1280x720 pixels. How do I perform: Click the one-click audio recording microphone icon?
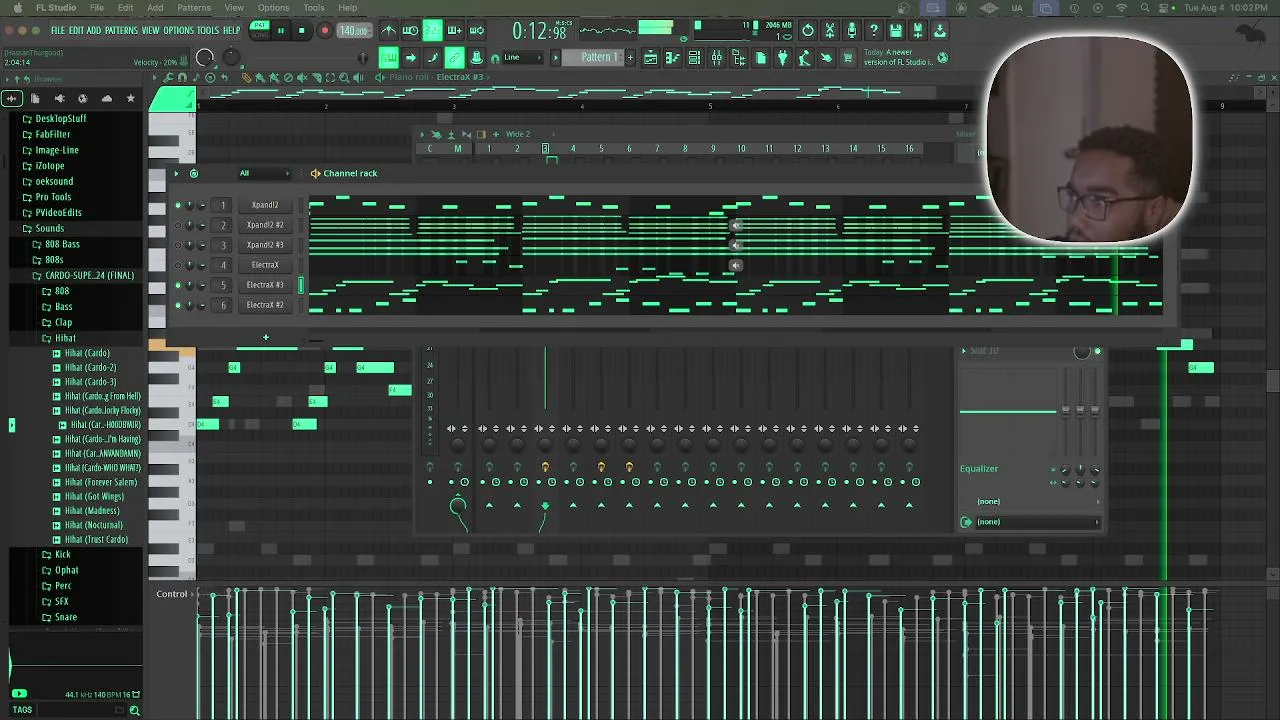point(852,30)
